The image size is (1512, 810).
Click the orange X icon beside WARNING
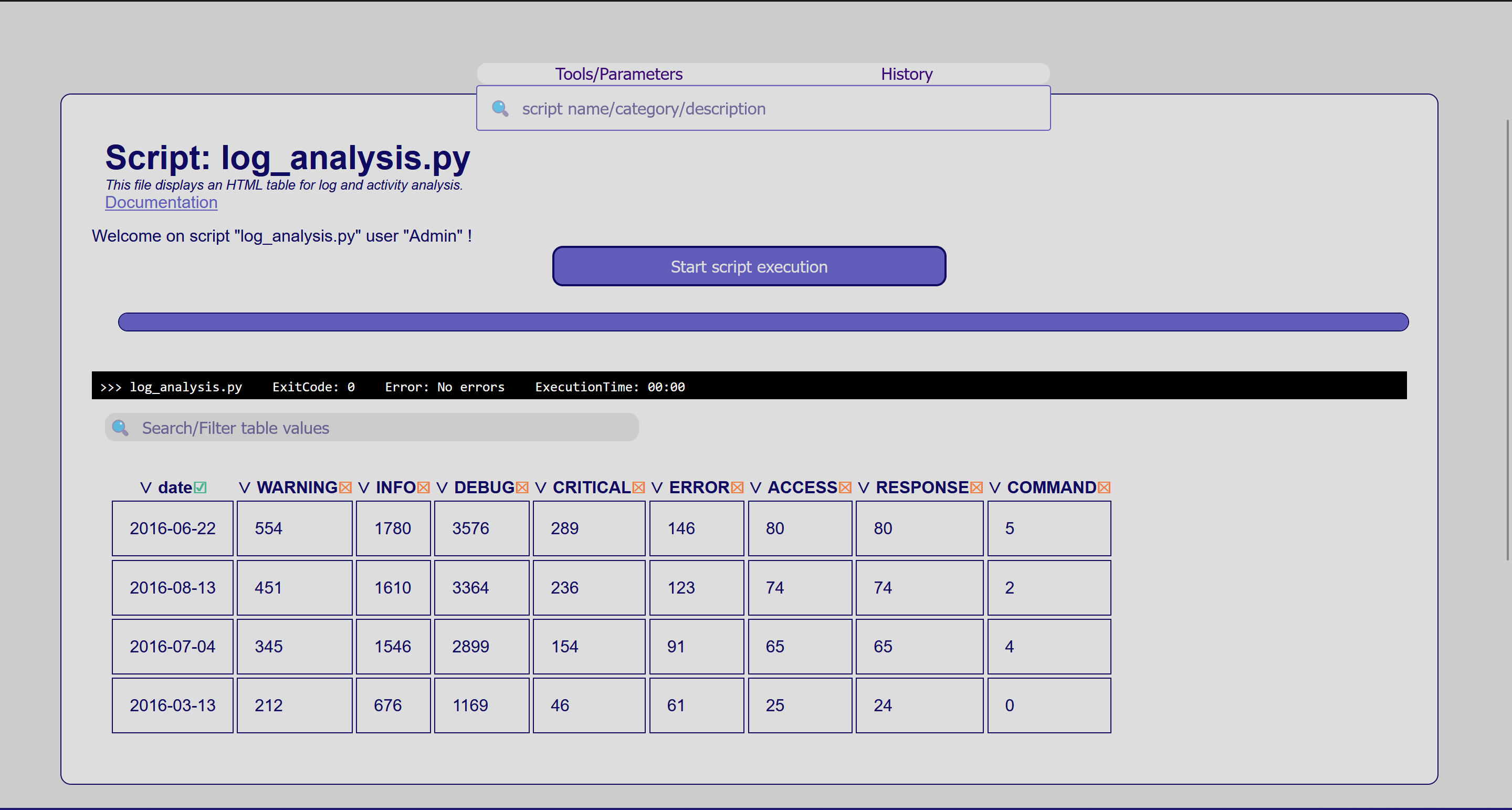(x=345, y=487)
